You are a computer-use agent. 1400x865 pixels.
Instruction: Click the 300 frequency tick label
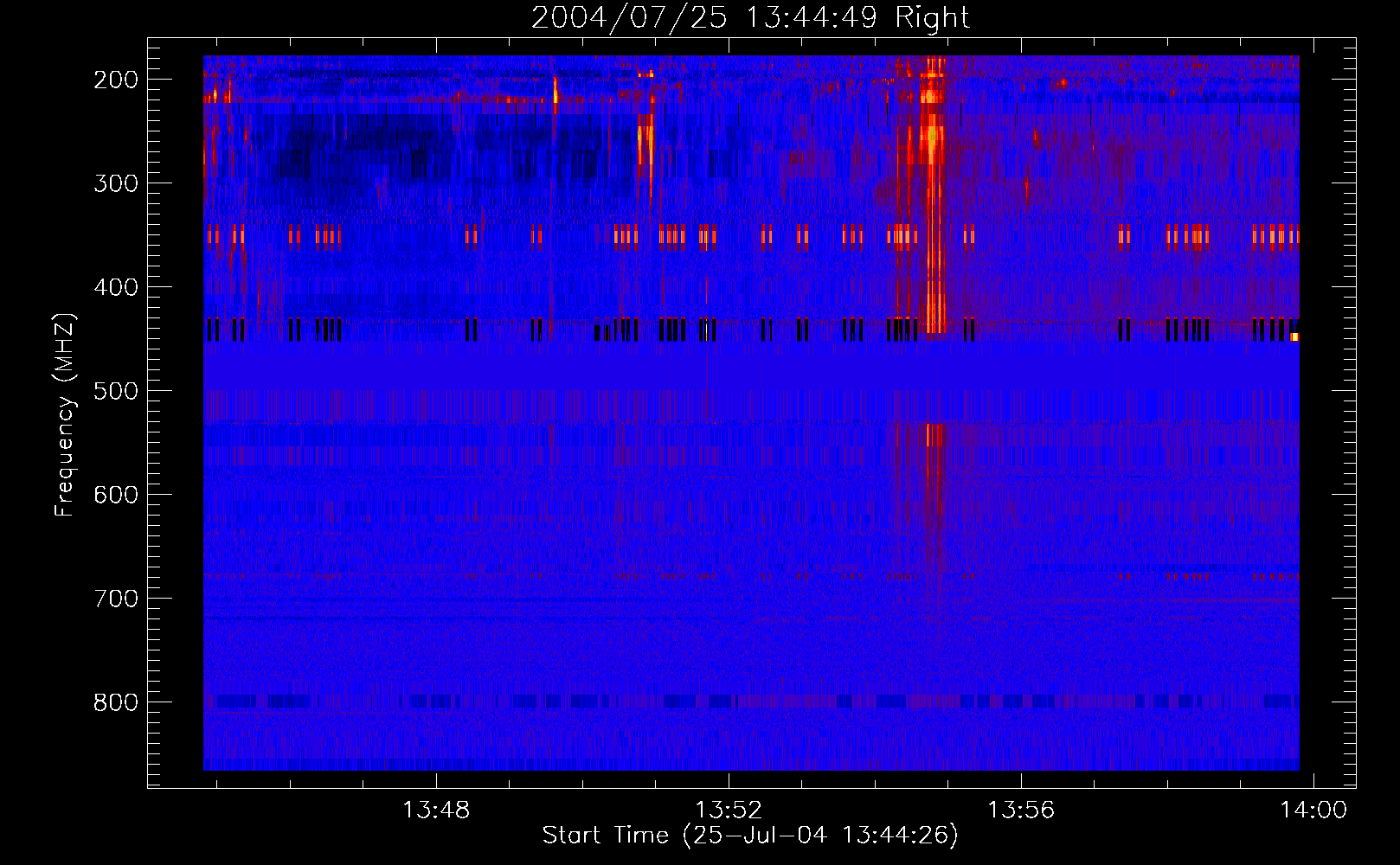click(x=116, y=183)
